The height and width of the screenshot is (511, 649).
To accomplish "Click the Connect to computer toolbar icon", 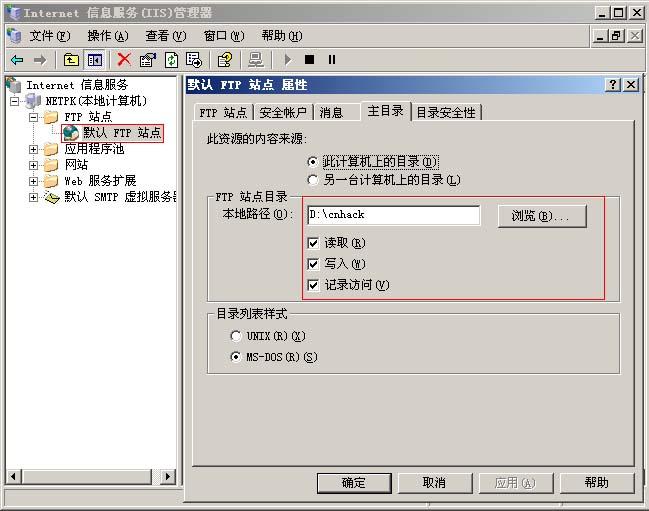I will (256, 60).
